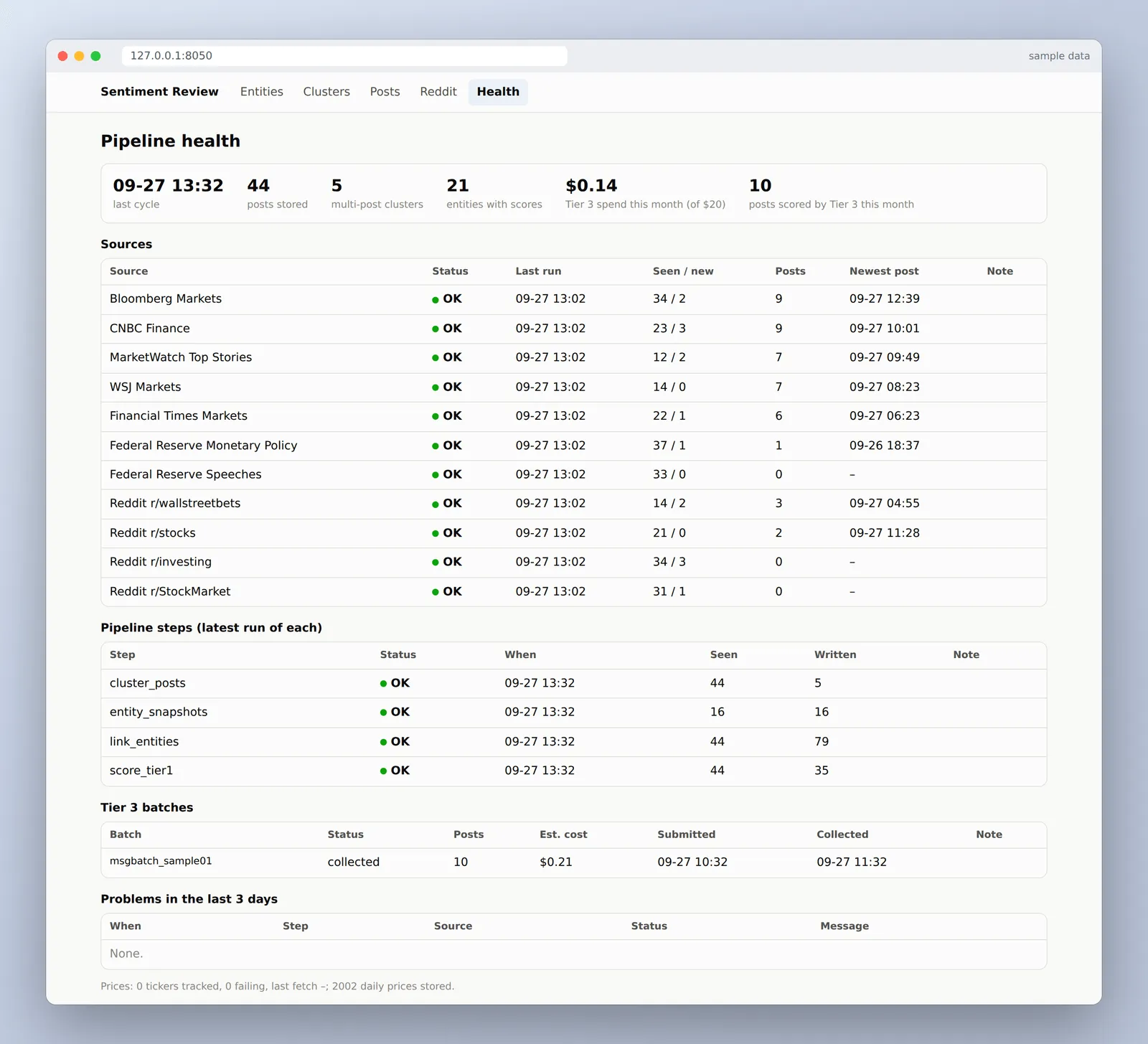Click the status dot for score_tier1 step
Screen dimensions: 1148x1044
[384, 771]
